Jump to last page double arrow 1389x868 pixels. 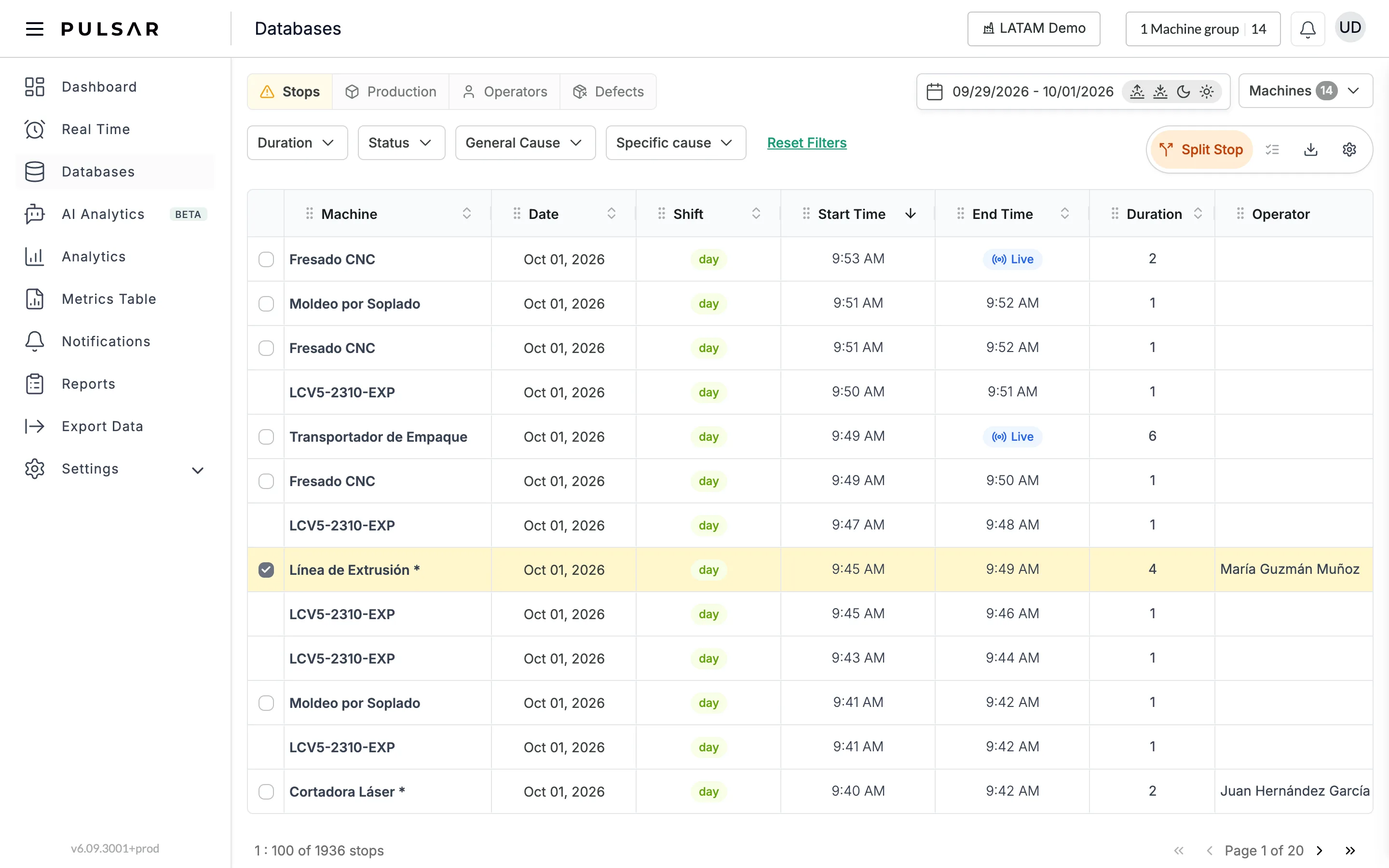(x=1350, y=850)
